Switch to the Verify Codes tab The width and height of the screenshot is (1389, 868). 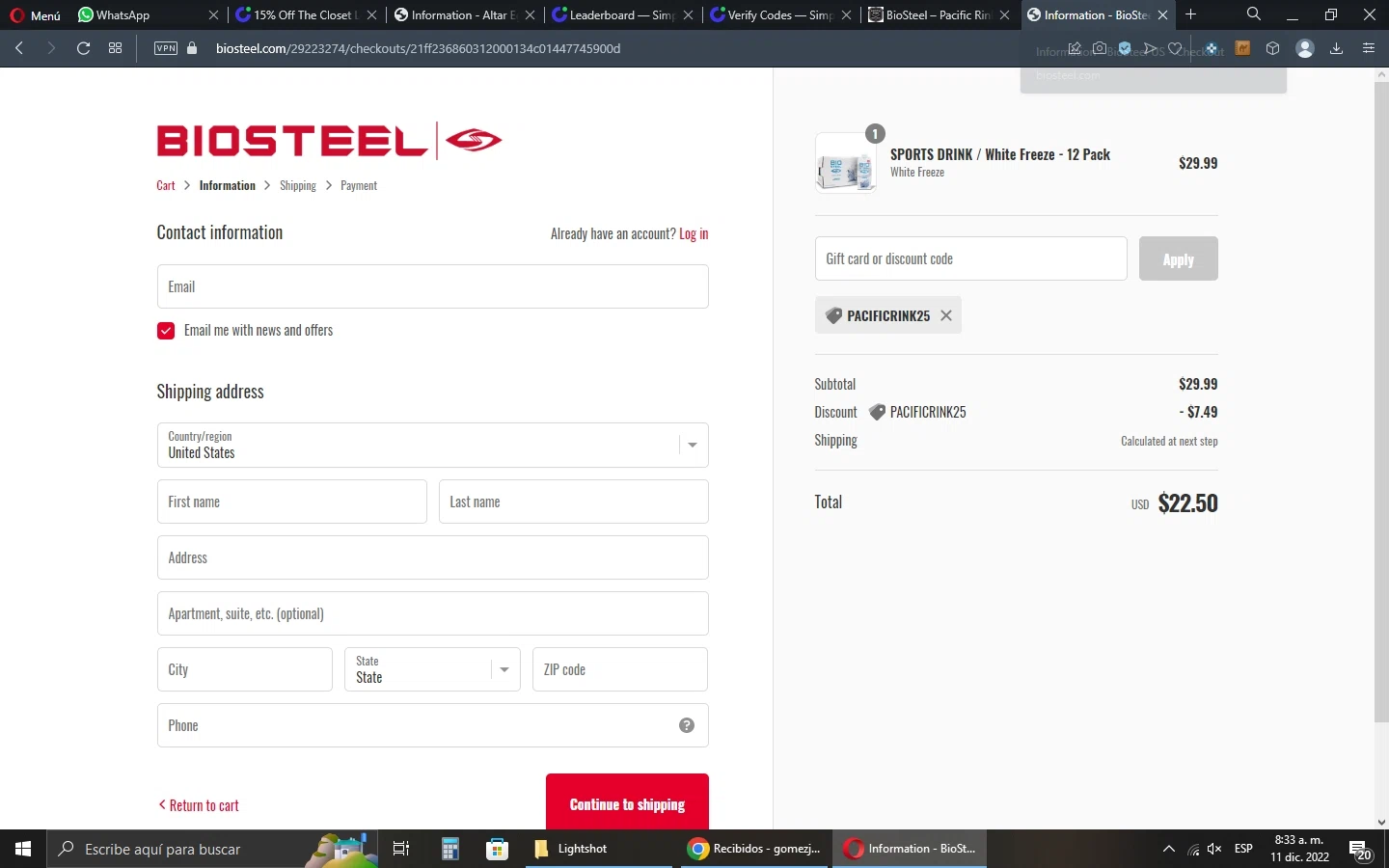(x=779, y=14)
